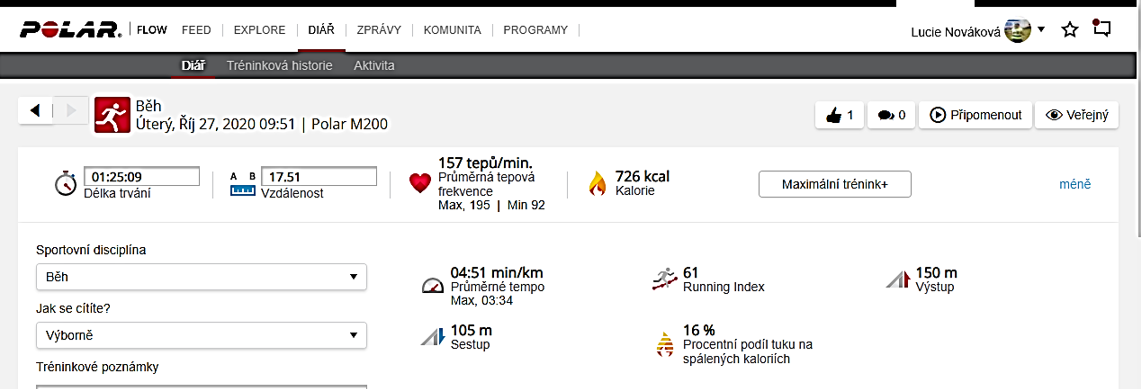Viewport: 1141px width, 389px height.
Task: Open the Jak se cítíte dropdown Výborně
Action: [x=201, y=336]
